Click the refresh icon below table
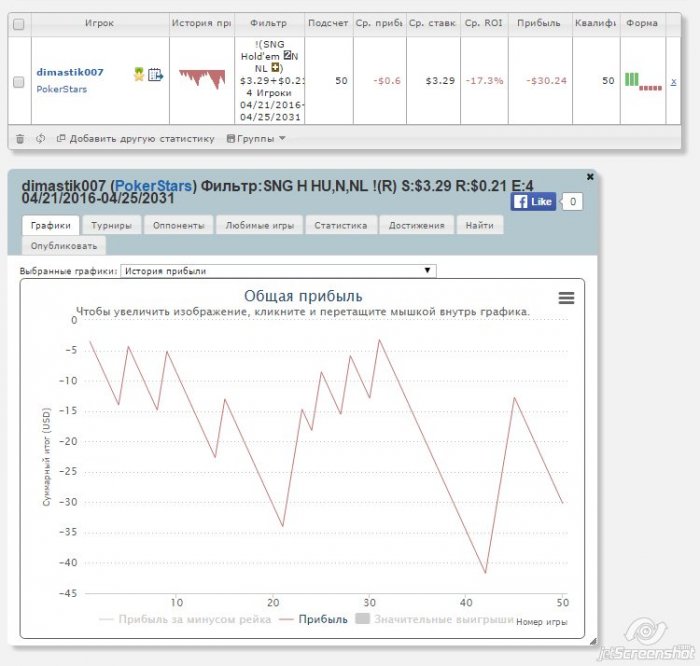The height and width of the screenshot is (666, 700). tap(41, 138)
